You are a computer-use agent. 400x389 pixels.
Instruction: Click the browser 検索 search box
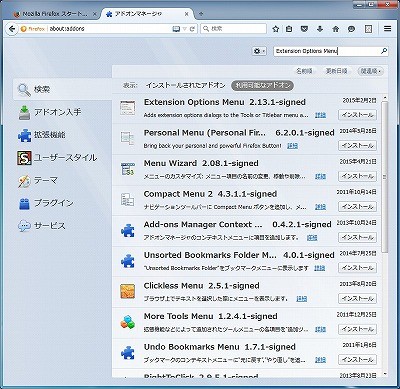click(x=233, y=29)
